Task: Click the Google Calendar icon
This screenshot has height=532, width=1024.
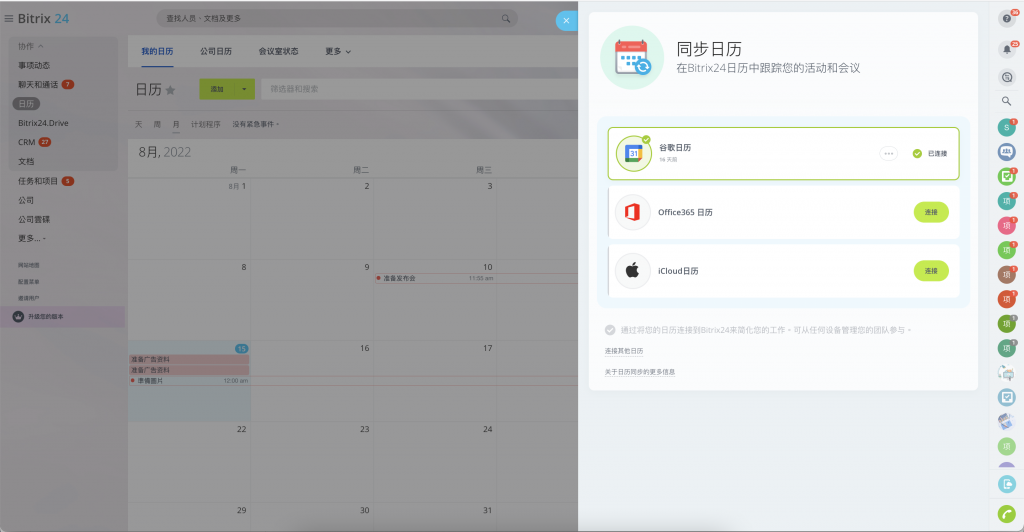Action: pyautogui.click(x=633, y=154)
